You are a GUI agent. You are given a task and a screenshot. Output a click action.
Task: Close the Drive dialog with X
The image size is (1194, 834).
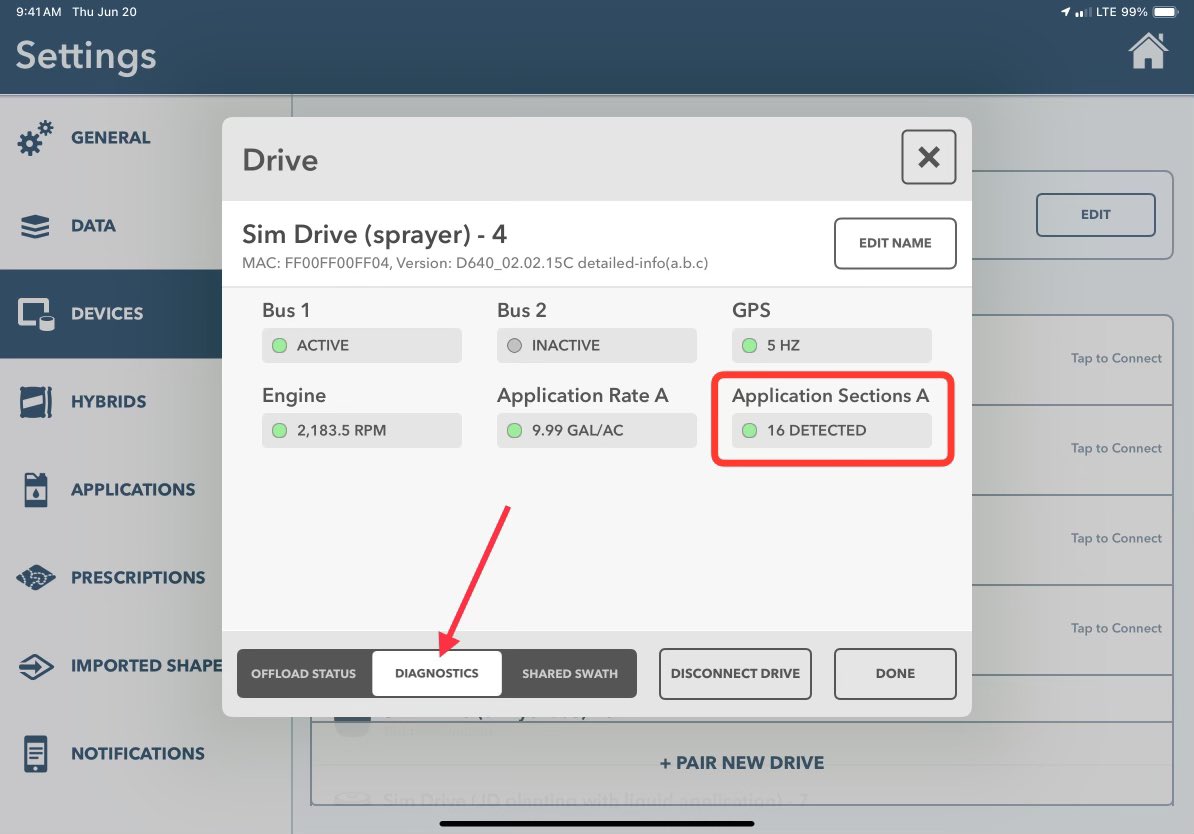(928, 157)
